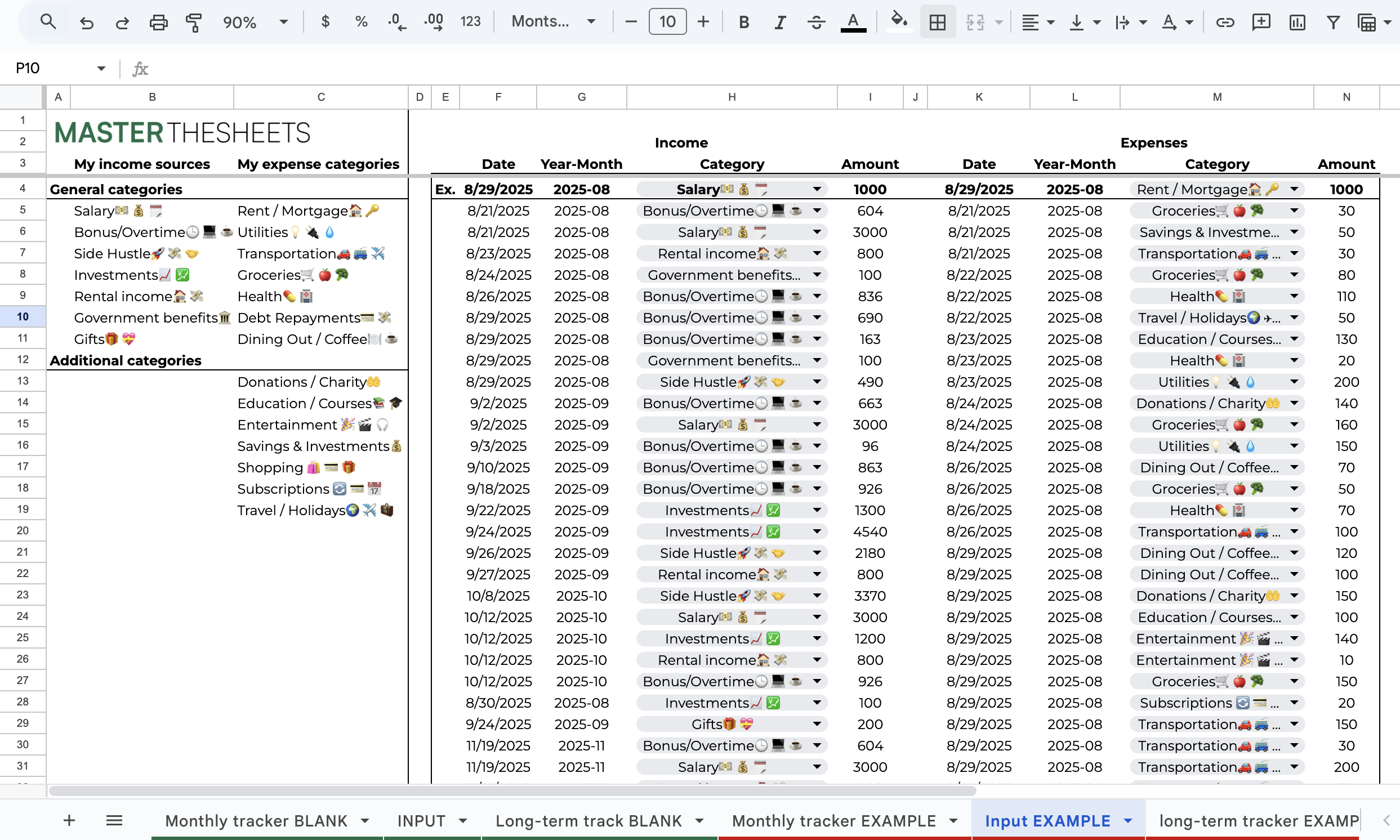This screenshot has width=1400, height=840.
Task: Click the increase font size plus button
Action: [x=703, y=22]
